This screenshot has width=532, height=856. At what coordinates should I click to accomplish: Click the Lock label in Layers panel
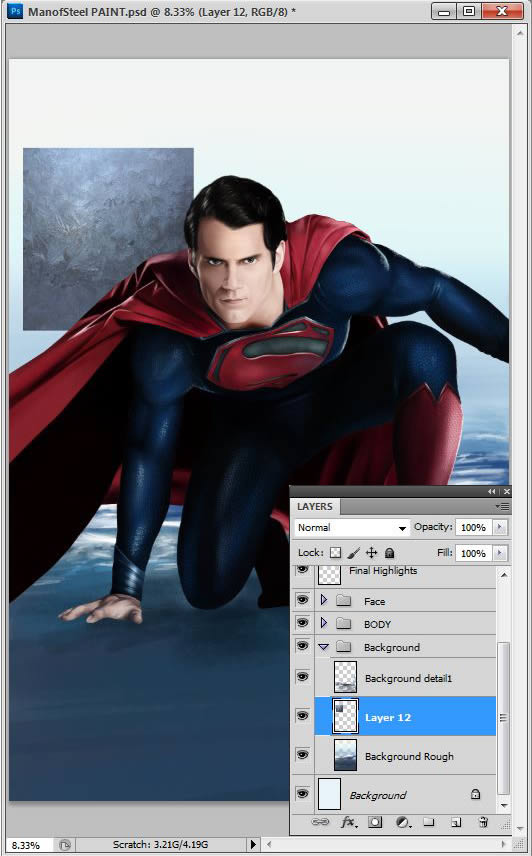311,552
